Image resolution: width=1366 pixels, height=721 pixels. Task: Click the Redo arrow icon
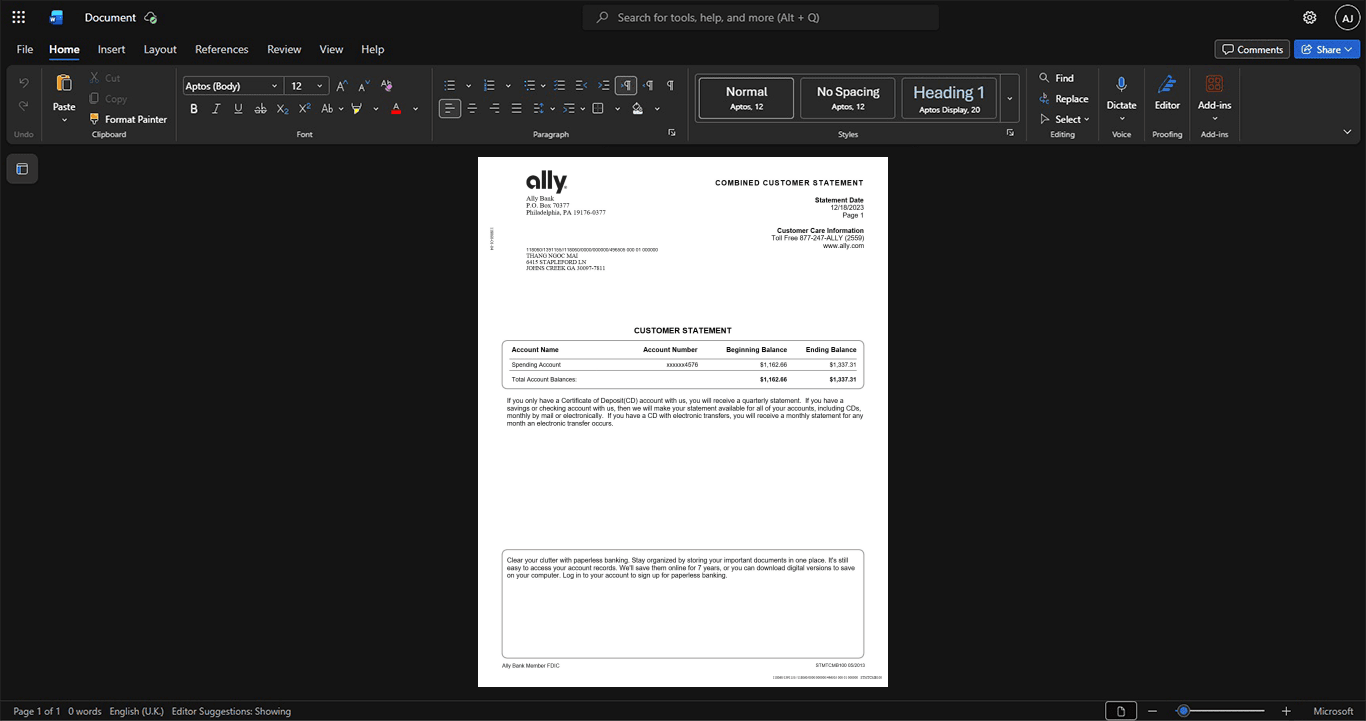[24, 106]
